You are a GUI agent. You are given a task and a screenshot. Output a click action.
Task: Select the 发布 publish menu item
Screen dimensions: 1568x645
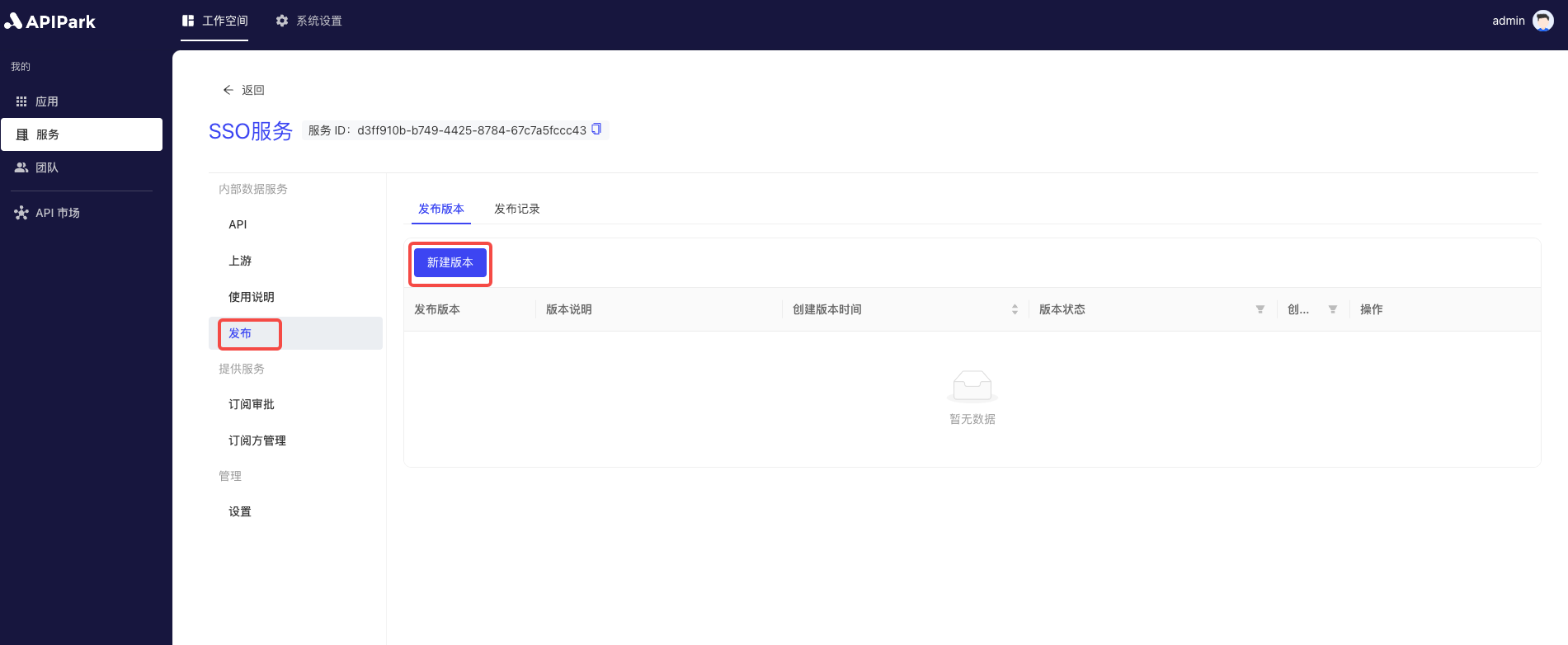tap(295, 333)
